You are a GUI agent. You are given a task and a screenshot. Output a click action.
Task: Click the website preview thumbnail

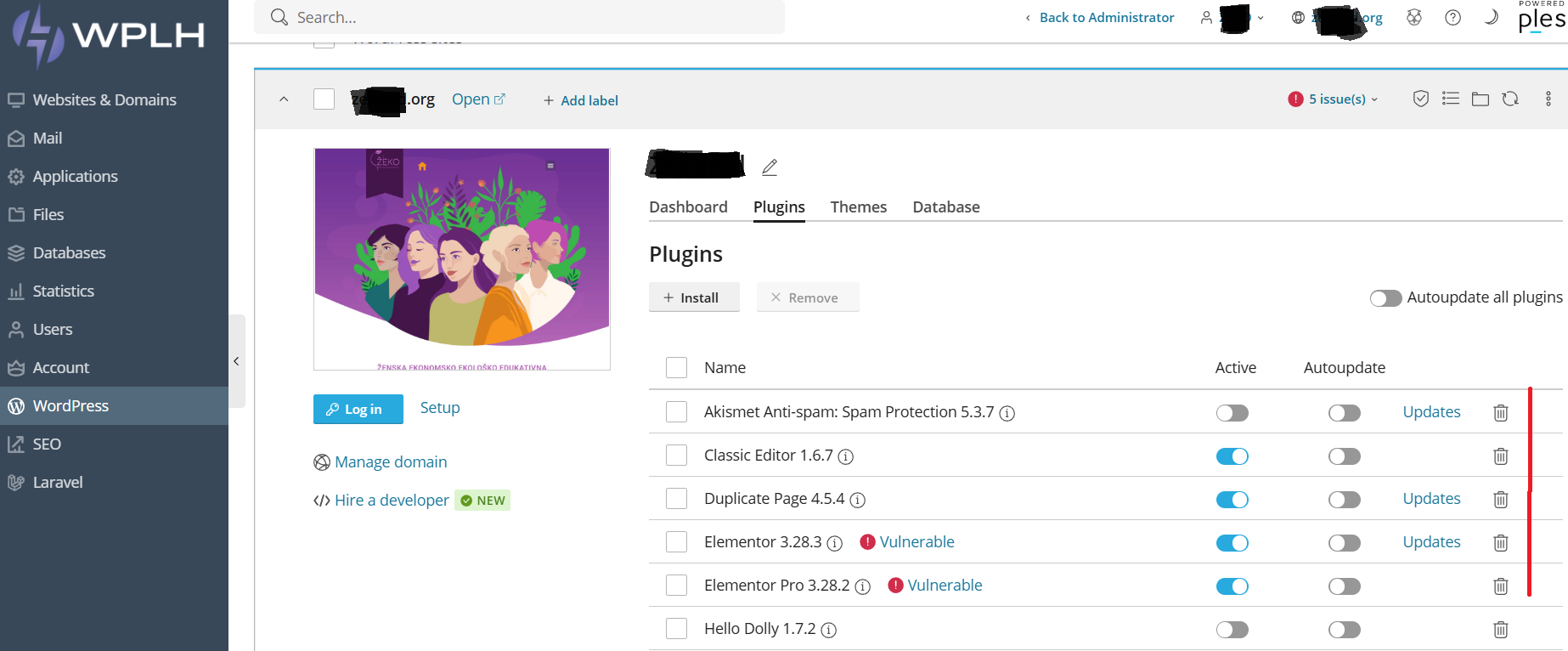(462, 259)
